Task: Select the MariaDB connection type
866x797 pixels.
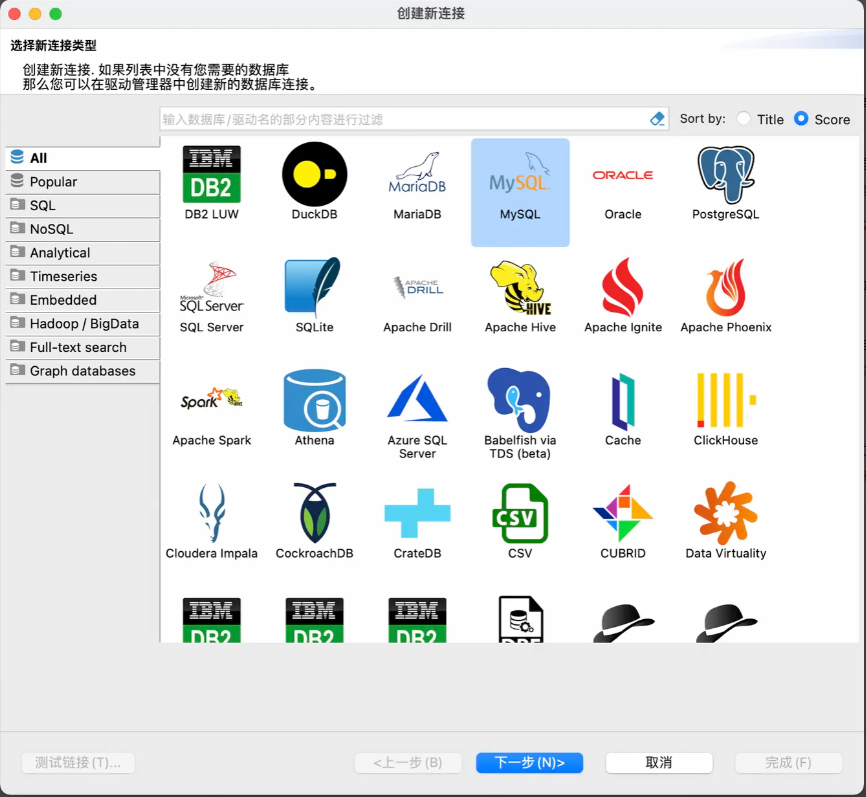Action: 417,173
